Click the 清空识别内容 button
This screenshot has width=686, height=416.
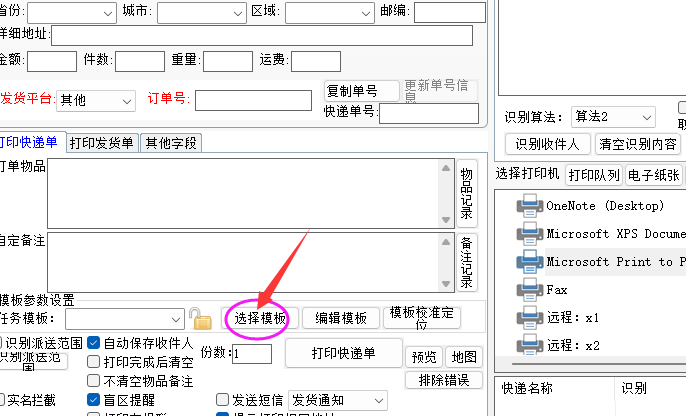[638, 144]
